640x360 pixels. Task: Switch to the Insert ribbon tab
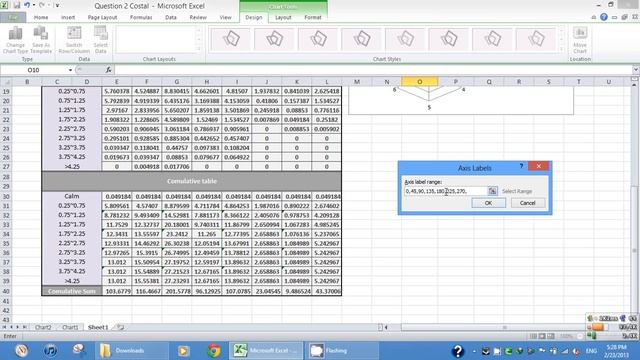[68, 17]
